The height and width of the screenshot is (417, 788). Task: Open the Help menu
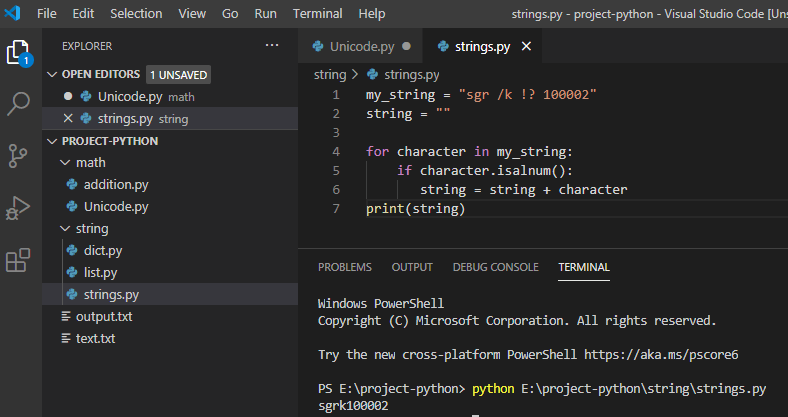pyautogui.click(x=372, y=14)
